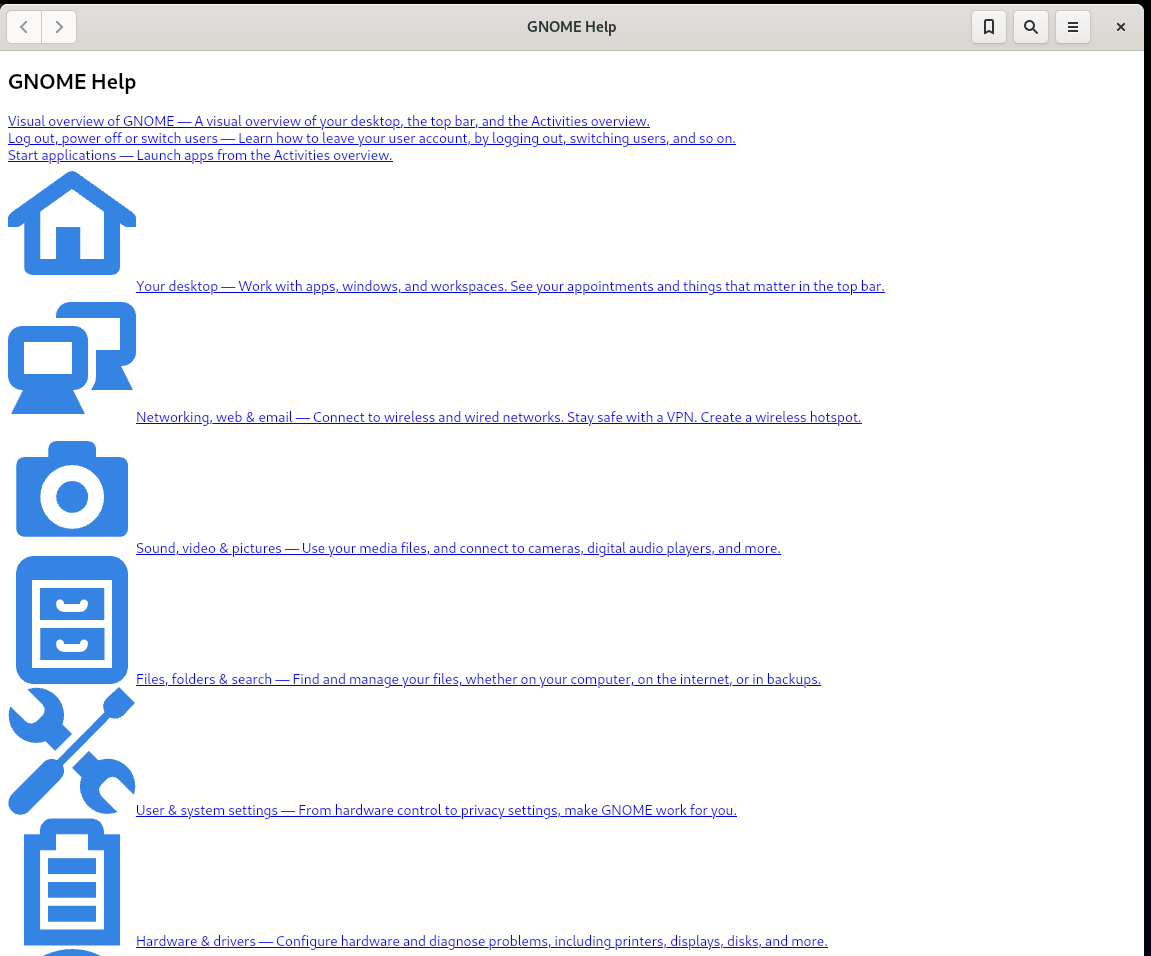
Task: Click the file cabinet icon for Files
Action: click(x=72, y=620)
